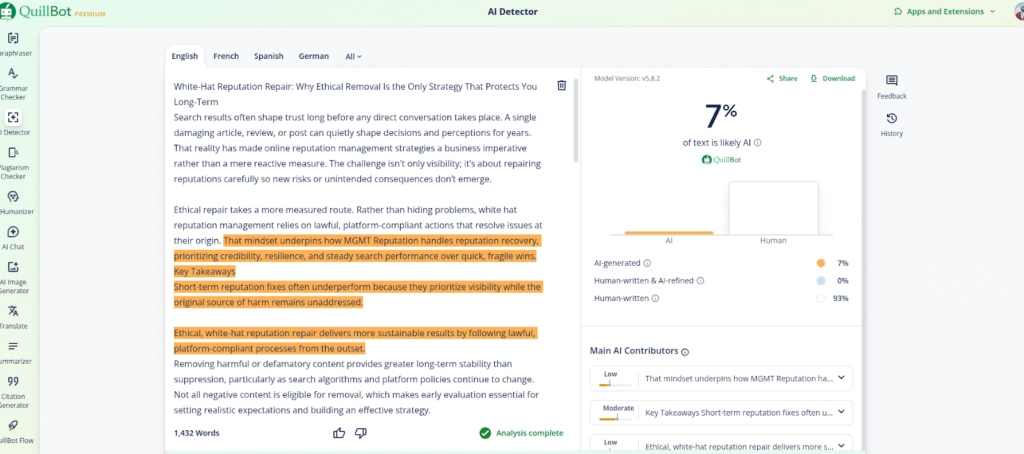
Task: Expand the 'That mindset underpins' contributor row
Action: pyautogui.click(x=841, y=378)
